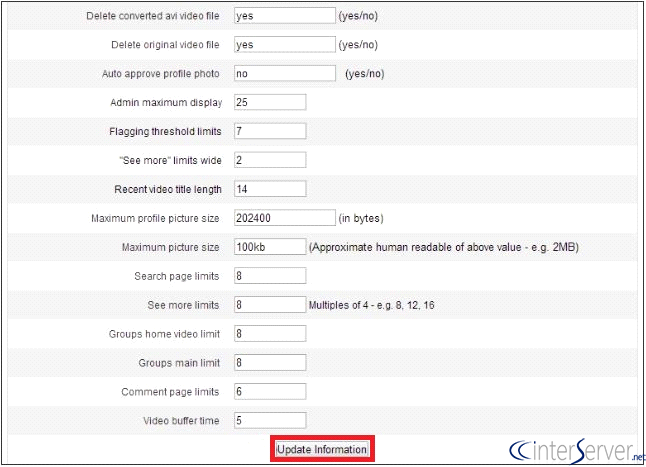The width and height of the screenshot is (646, 467).
Task: Click the "Auto approve profile photo" label
Action: (x=161, y=74)
